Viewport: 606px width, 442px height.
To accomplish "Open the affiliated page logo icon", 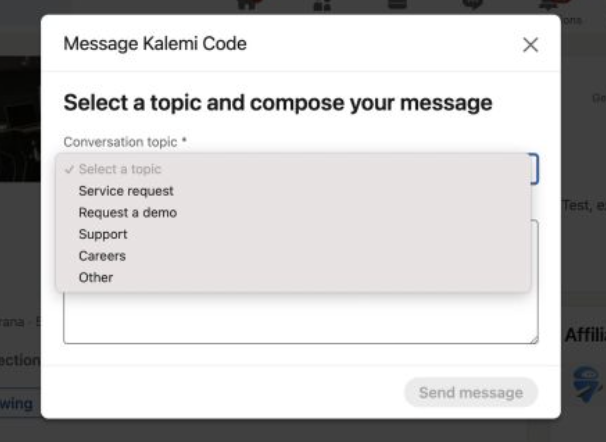I will point(587,384).
